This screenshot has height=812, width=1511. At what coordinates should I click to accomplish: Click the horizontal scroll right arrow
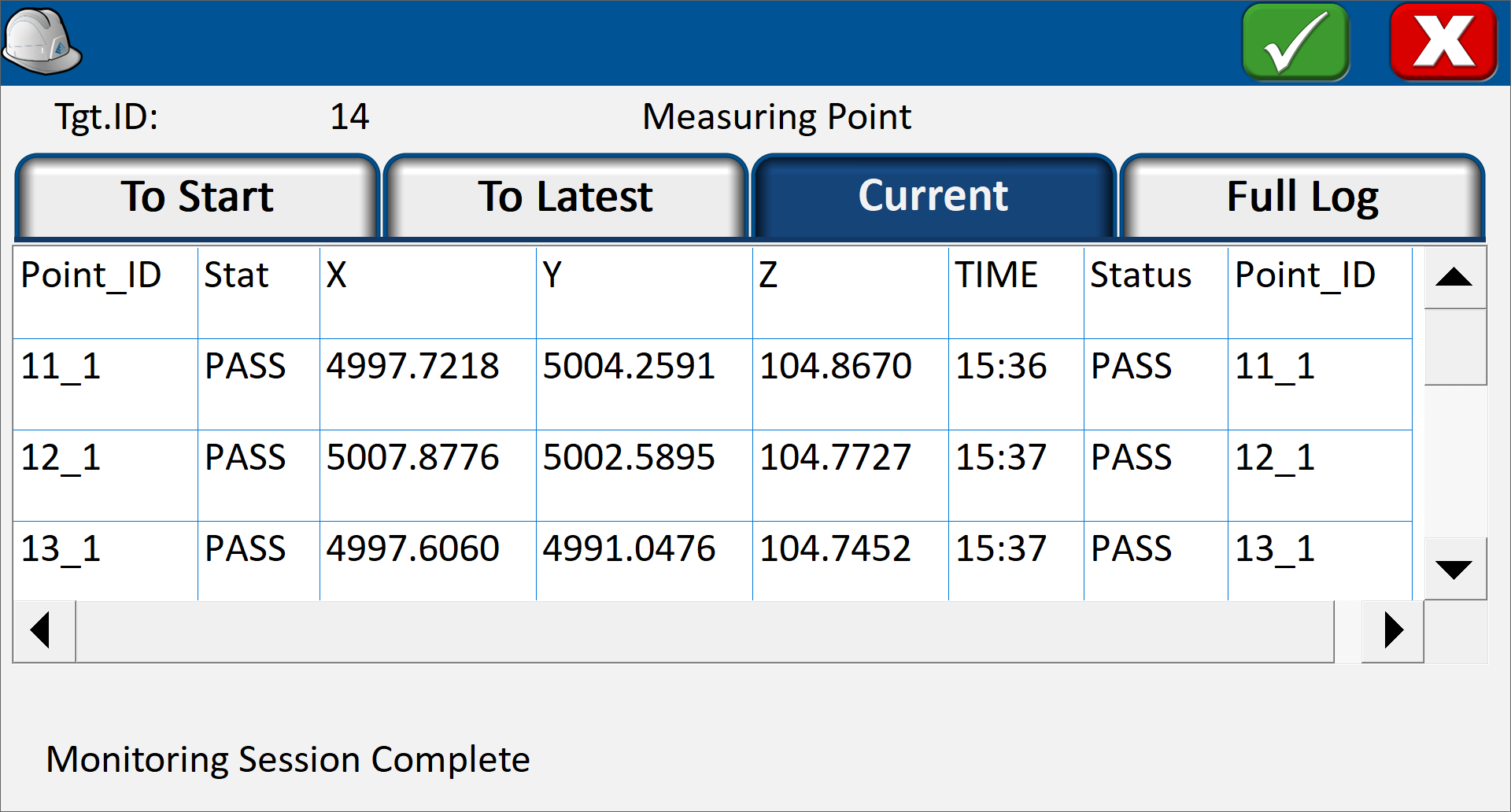tap(1393, 631)
